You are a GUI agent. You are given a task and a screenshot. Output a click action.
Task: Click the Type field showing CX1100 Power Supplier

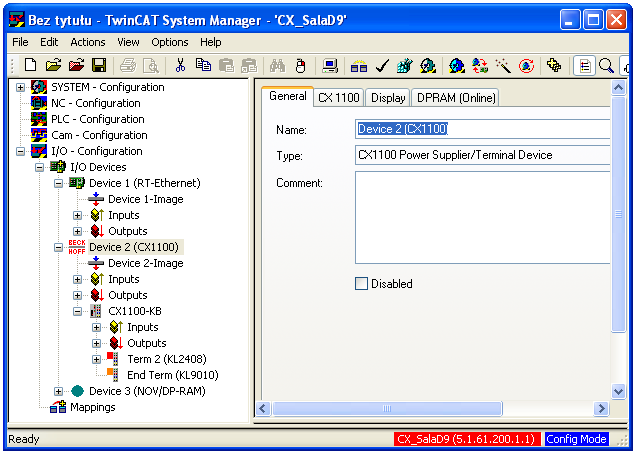(482, 155)
